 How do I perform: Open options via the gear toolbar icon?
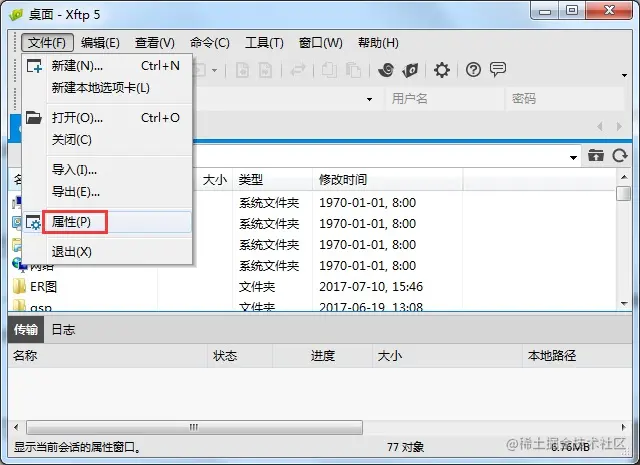point(442,70)
